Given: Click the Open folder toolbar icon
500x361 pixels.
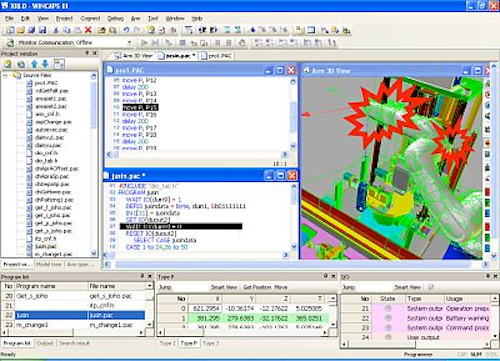Looking at the screenshot, I should [21, 30].
